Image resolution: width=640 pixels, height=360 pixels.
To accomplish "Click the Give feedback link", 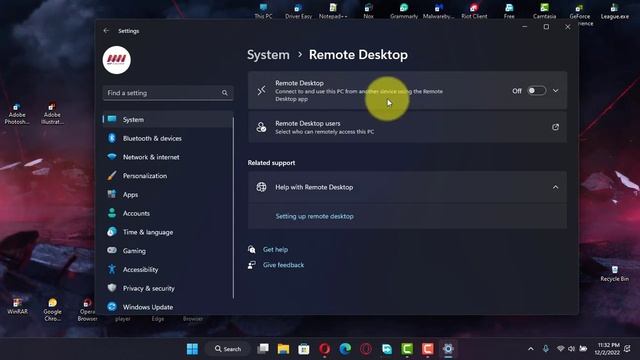I will click(x=283, y=265).
